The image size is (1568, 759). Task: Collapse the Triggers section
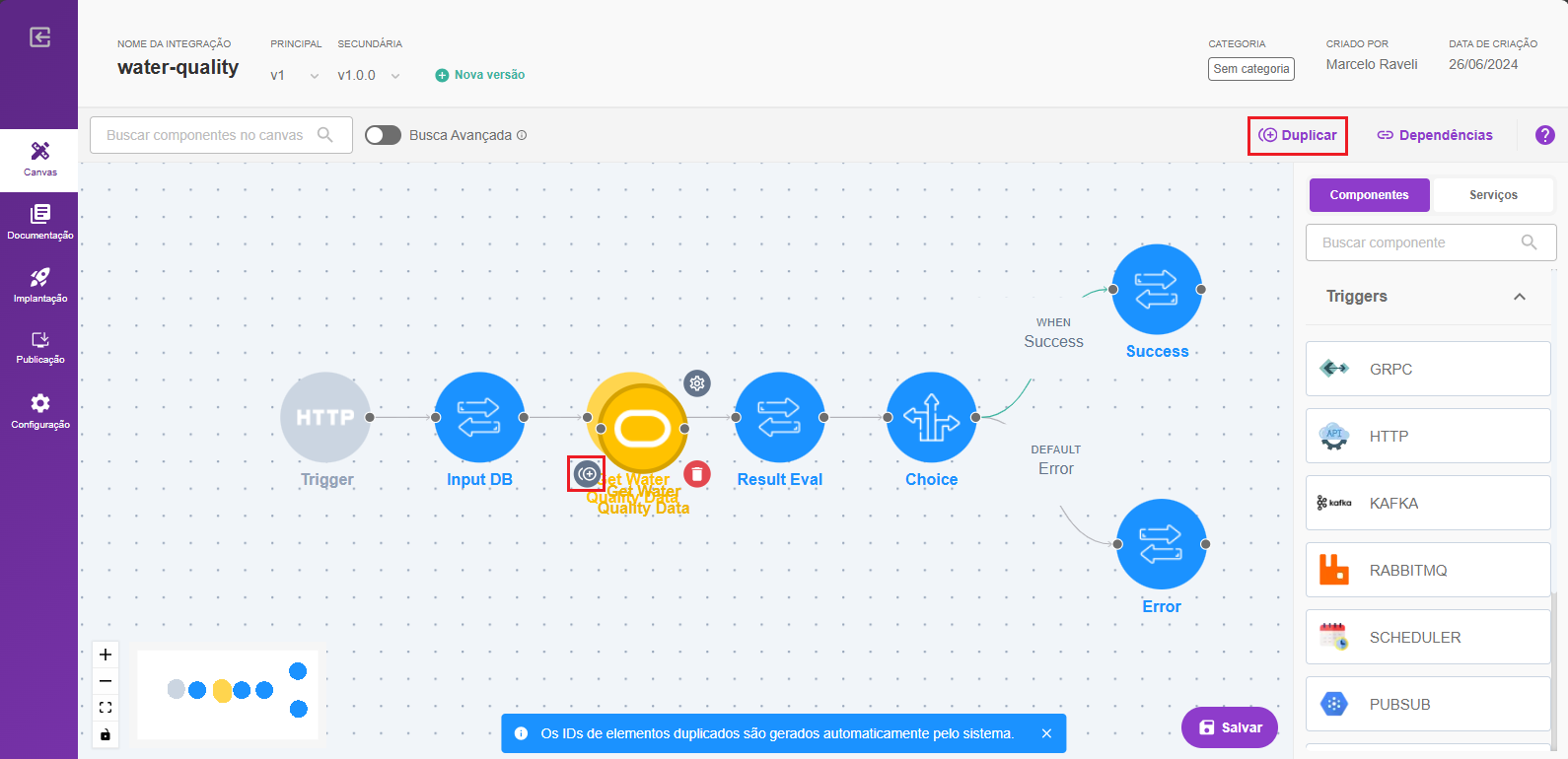(x=1519, y=297)
